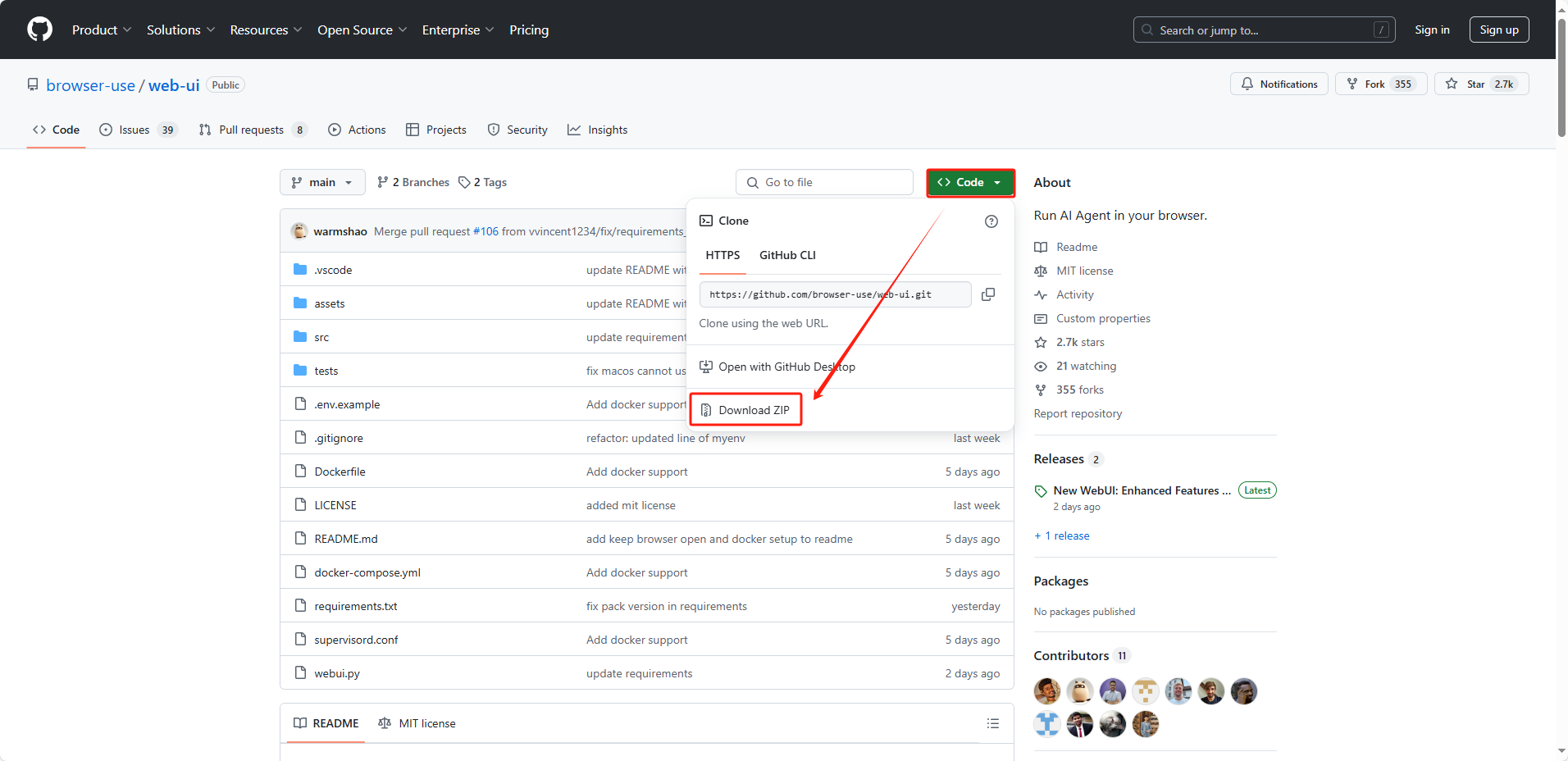Screen dimensions: 1568x761
Task: Click the Sign up button
Action: (1499, 30)
